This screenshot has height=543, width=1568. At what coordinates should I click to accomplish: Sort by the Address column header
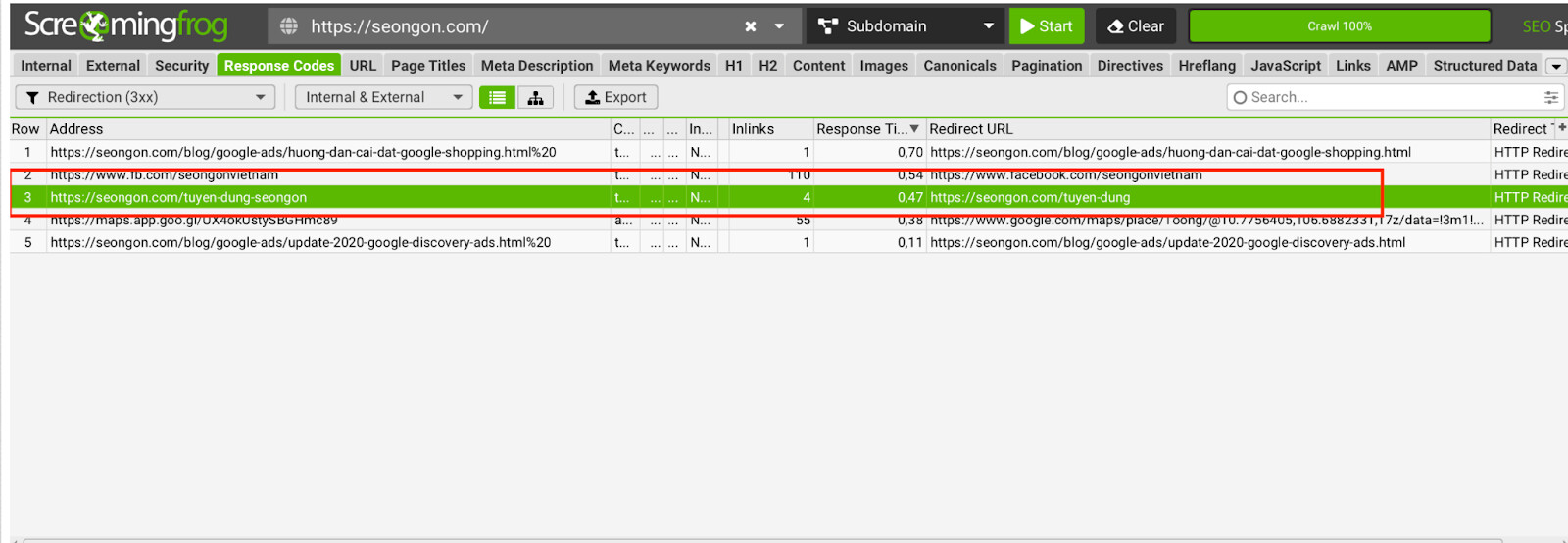click(327, 129)
